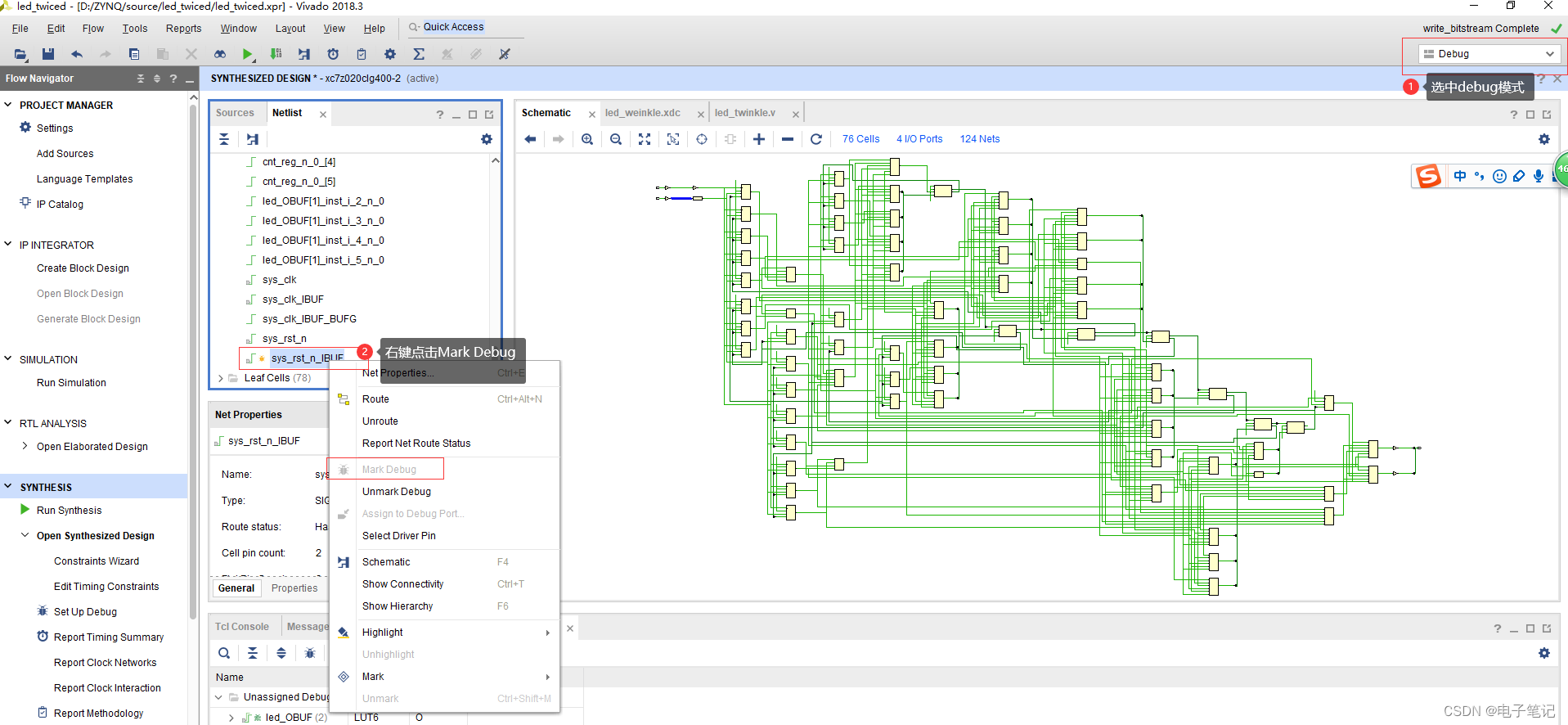1568x725 pixels.
Task: Click the Generate Bitstream toolbar icon
Action: 276,54
